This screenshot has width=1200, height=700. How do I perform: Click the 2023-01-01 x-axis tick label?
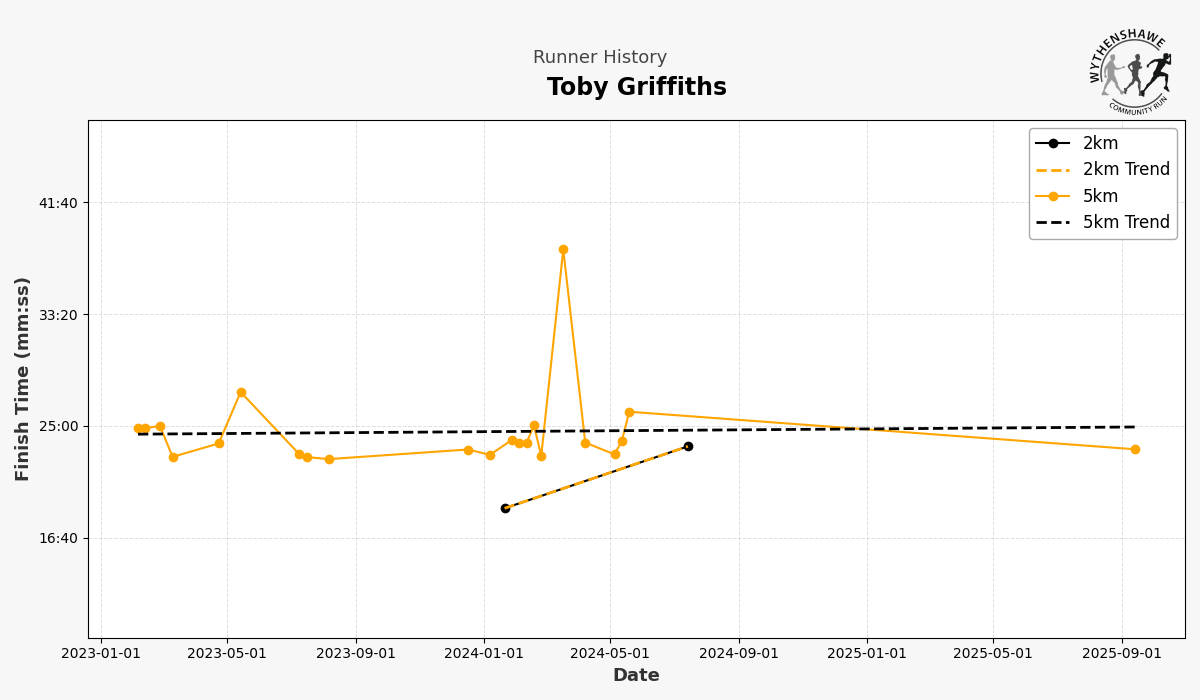pos(101,654)
